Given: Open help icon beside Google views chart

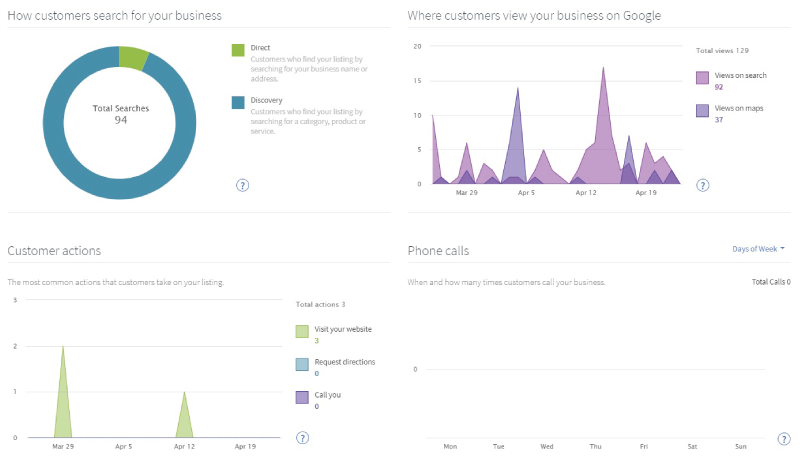Looking at the screenshot, I should [702, 185].
